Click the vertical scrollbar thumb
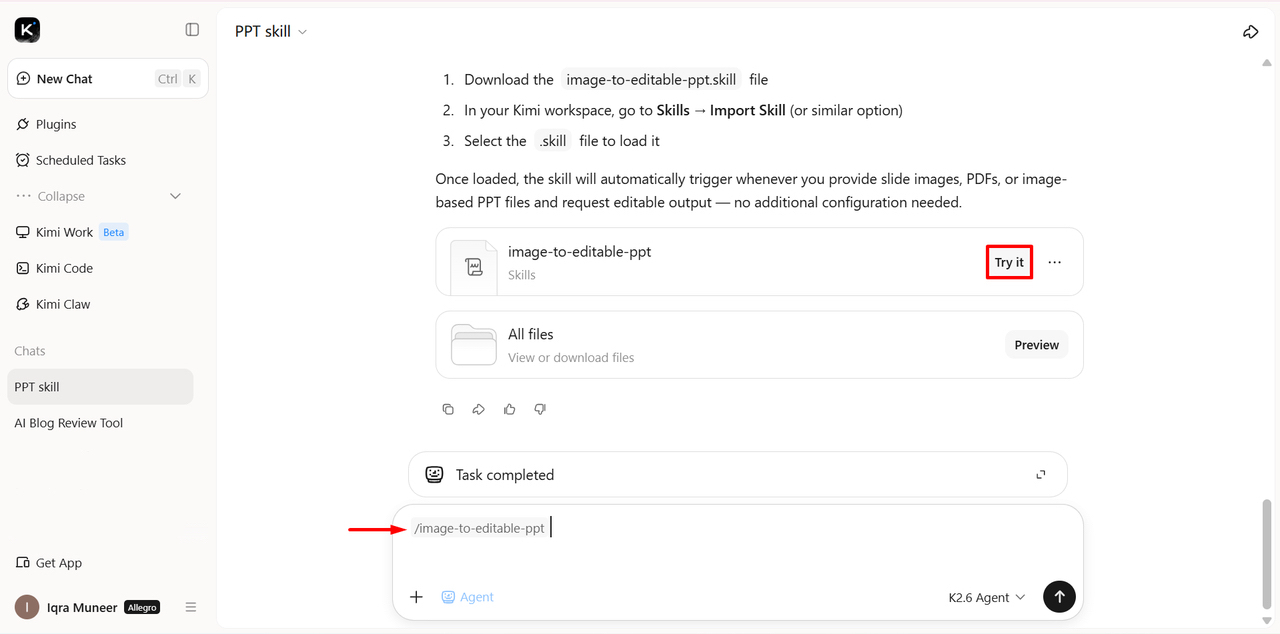Screen dimensions: 1280x634 [x=1268, y=555]
